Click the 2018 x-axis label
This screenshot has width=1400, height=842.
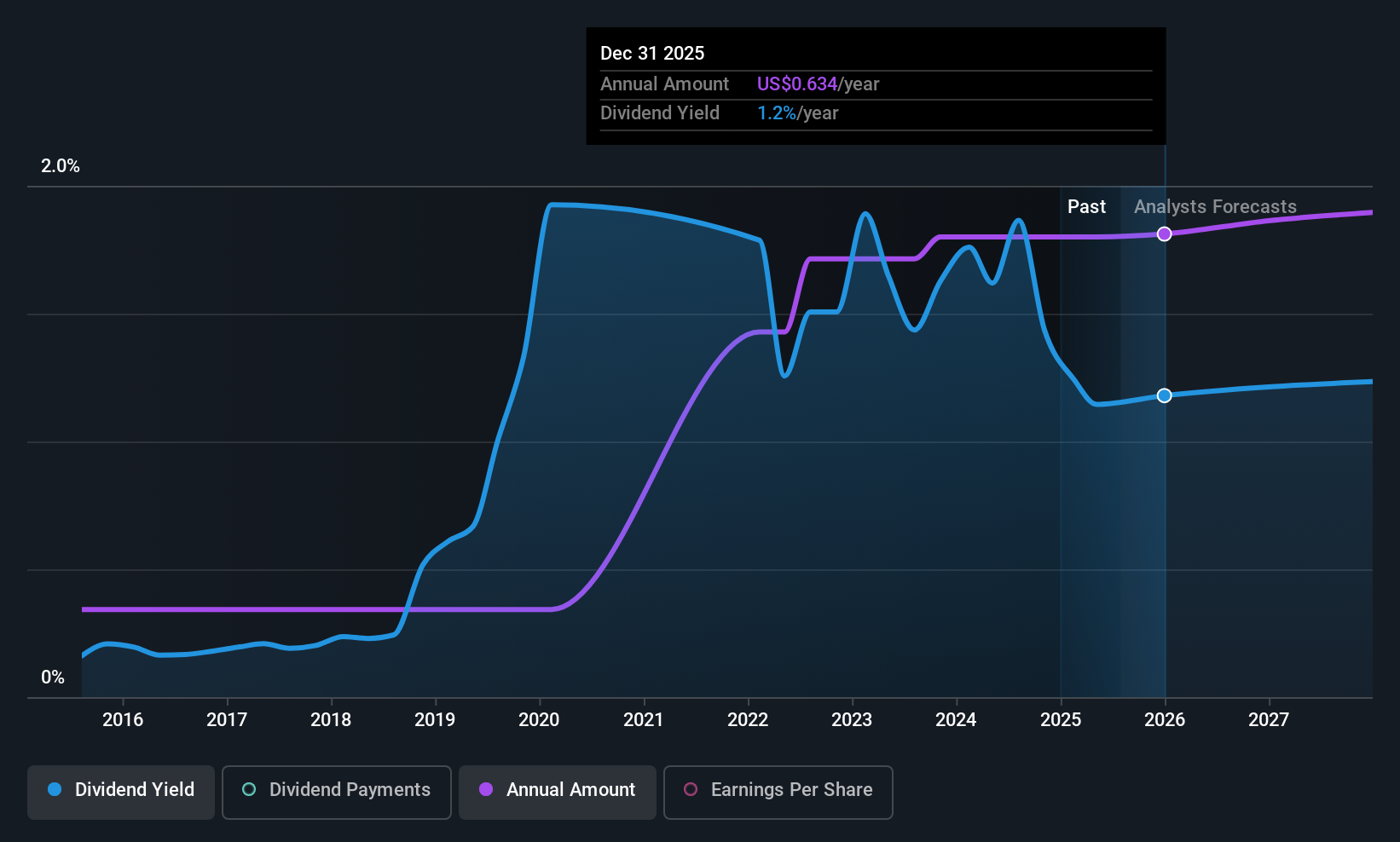[331, 719]
